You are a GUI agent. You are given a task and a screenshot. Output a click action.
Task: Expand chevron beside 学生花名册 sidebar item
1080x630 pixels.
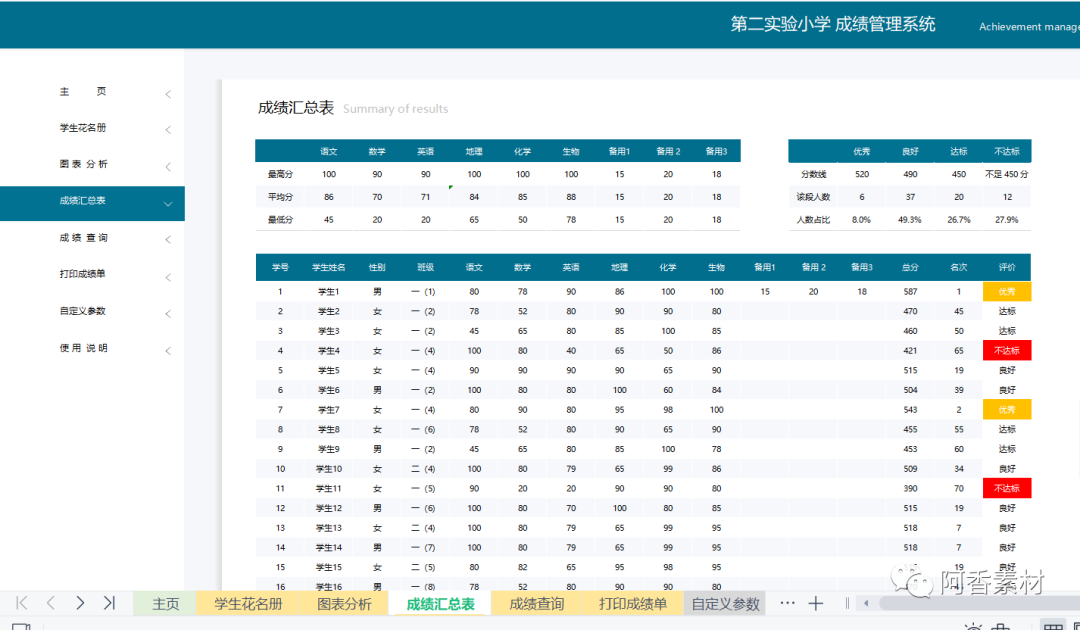pyautogui.click(x=168, y=129)
